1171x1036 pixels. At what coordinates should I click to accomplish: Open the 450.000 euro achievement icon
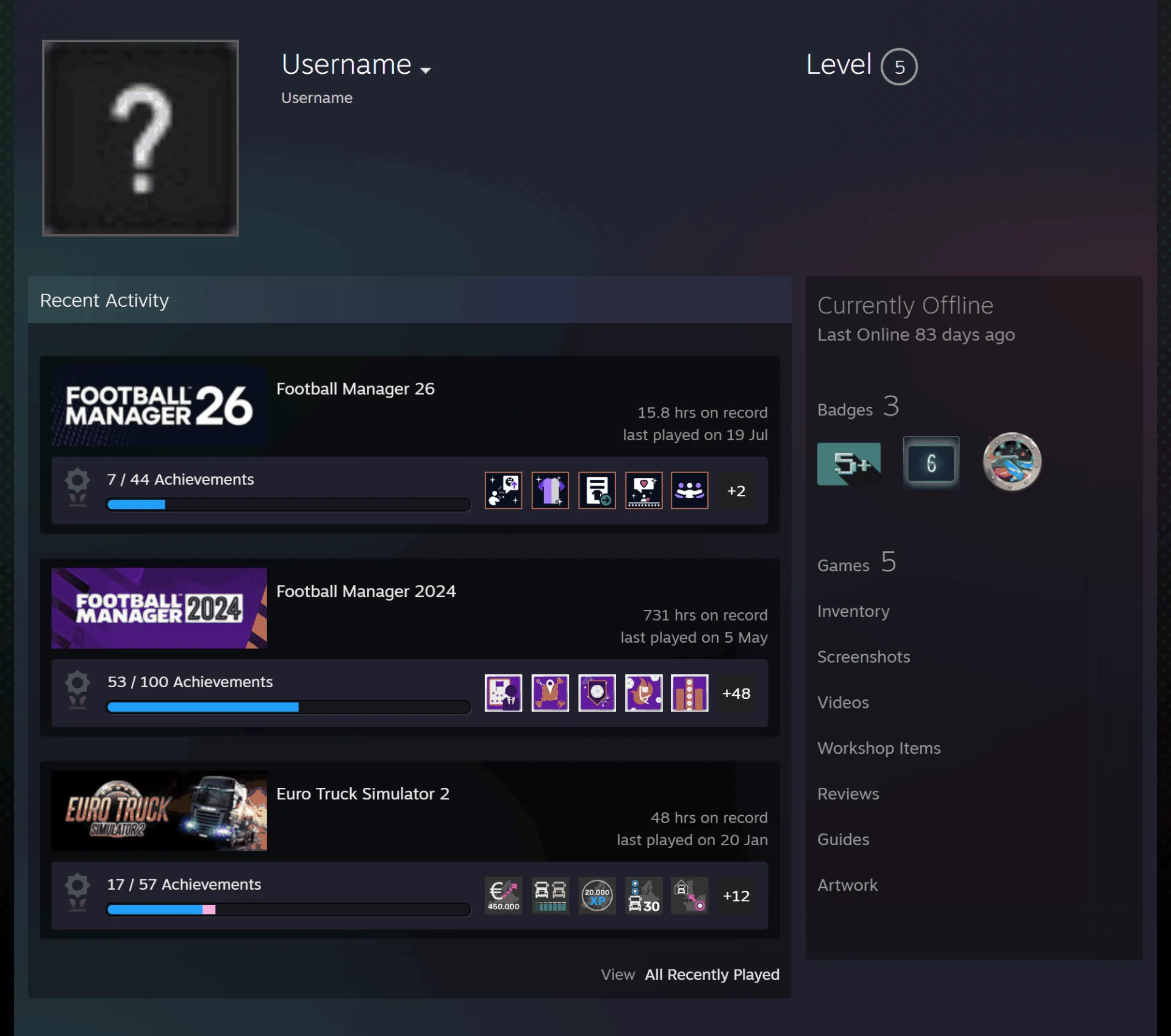[x=503, y=895]
